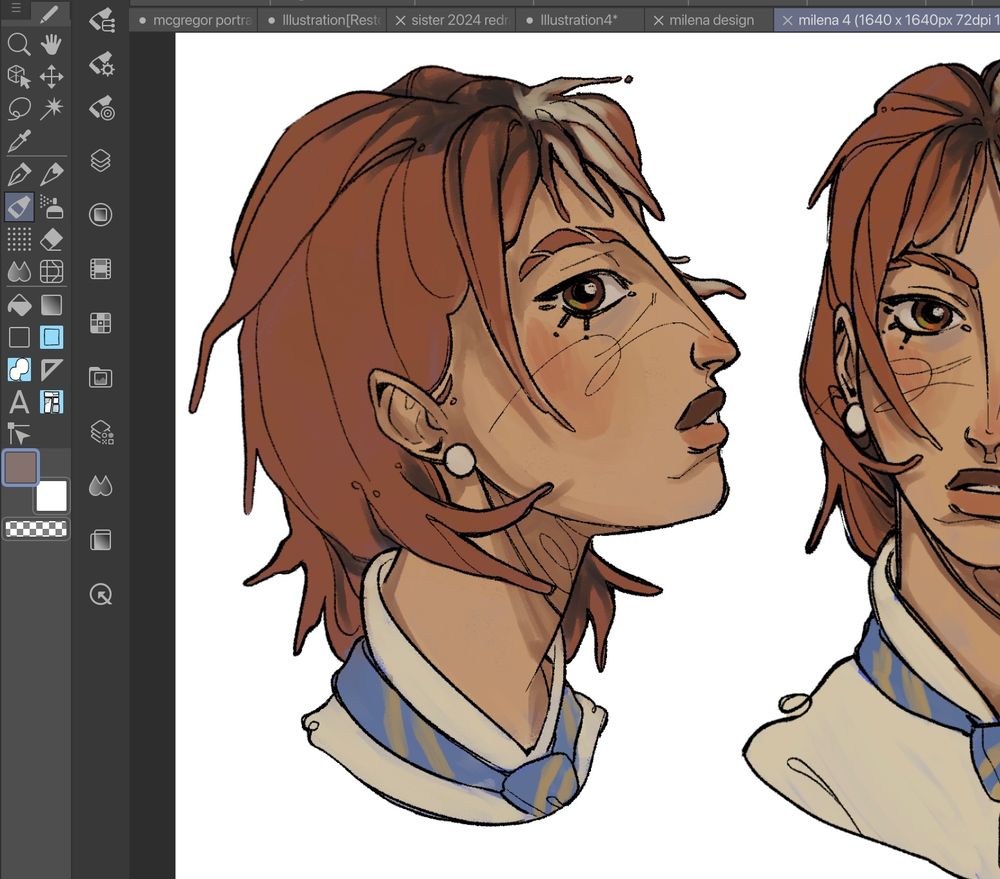Screen dimensions: 1000x879
Task: Open the Brush Size target-brush palette
Action: [x=101, y=108]
